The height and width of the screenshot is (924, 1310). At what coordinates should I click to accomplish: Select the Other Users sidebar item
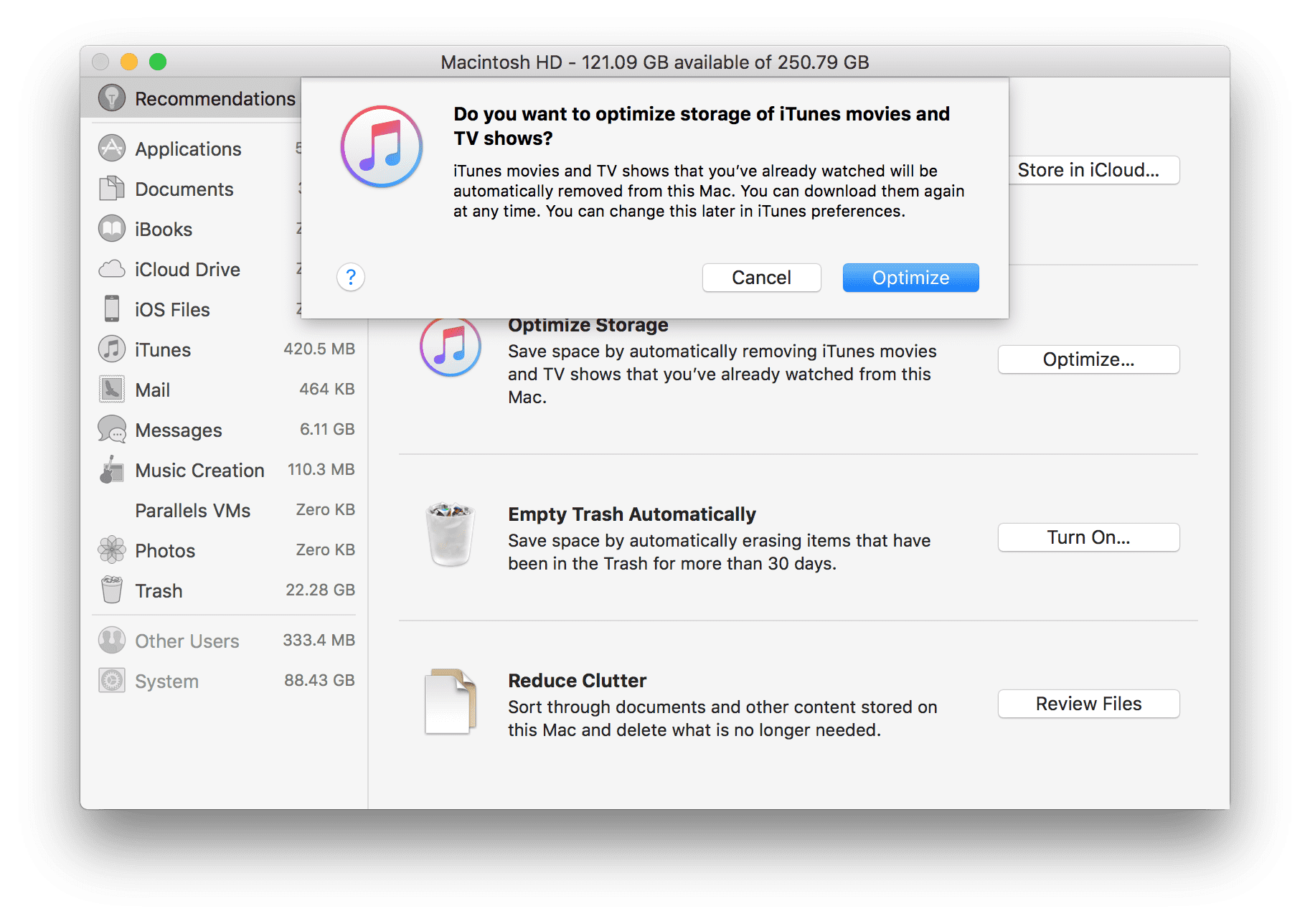point(111,640)
